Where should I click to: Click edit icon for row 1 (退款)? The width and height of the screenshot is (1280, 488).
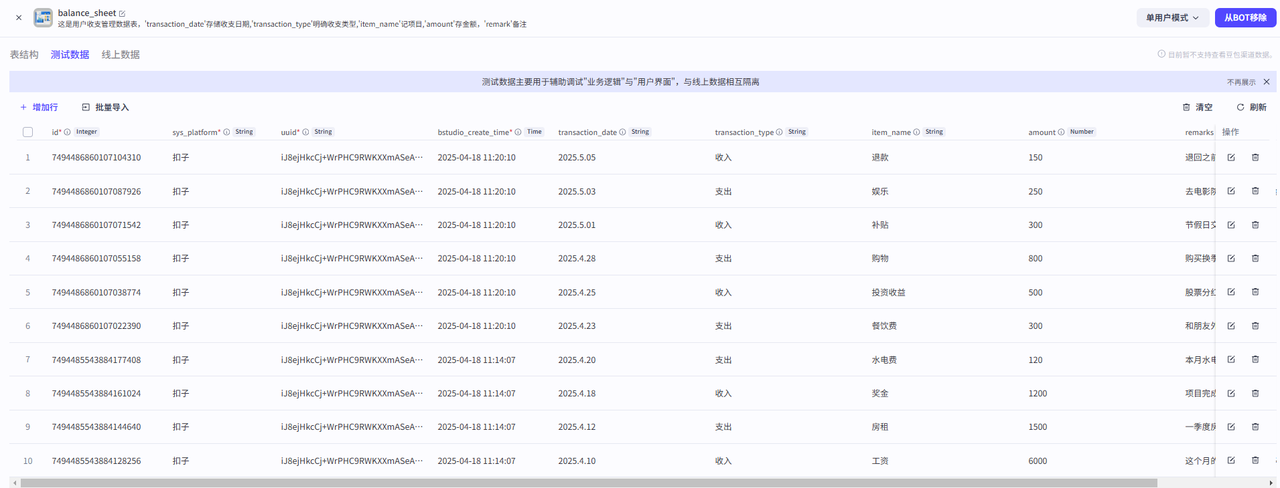(x=1231, y=157)
